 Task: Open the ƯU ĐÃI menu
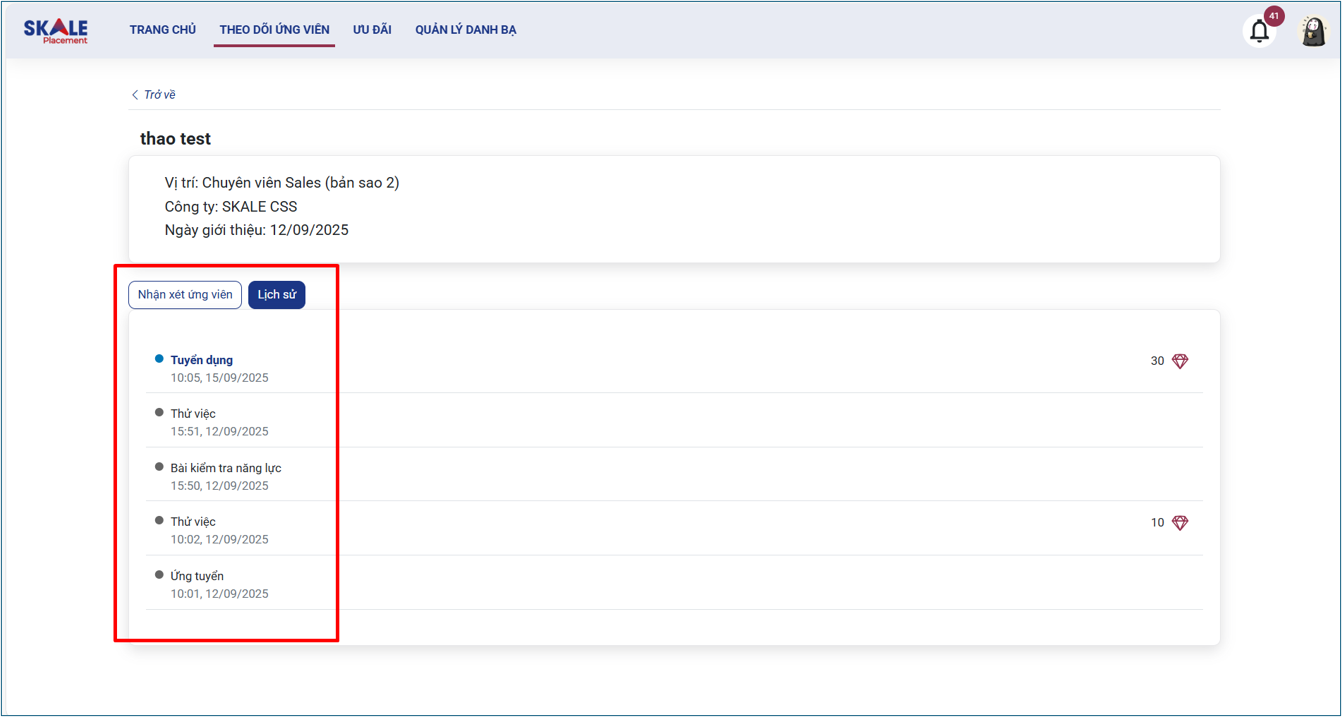[x=372, y=30]
